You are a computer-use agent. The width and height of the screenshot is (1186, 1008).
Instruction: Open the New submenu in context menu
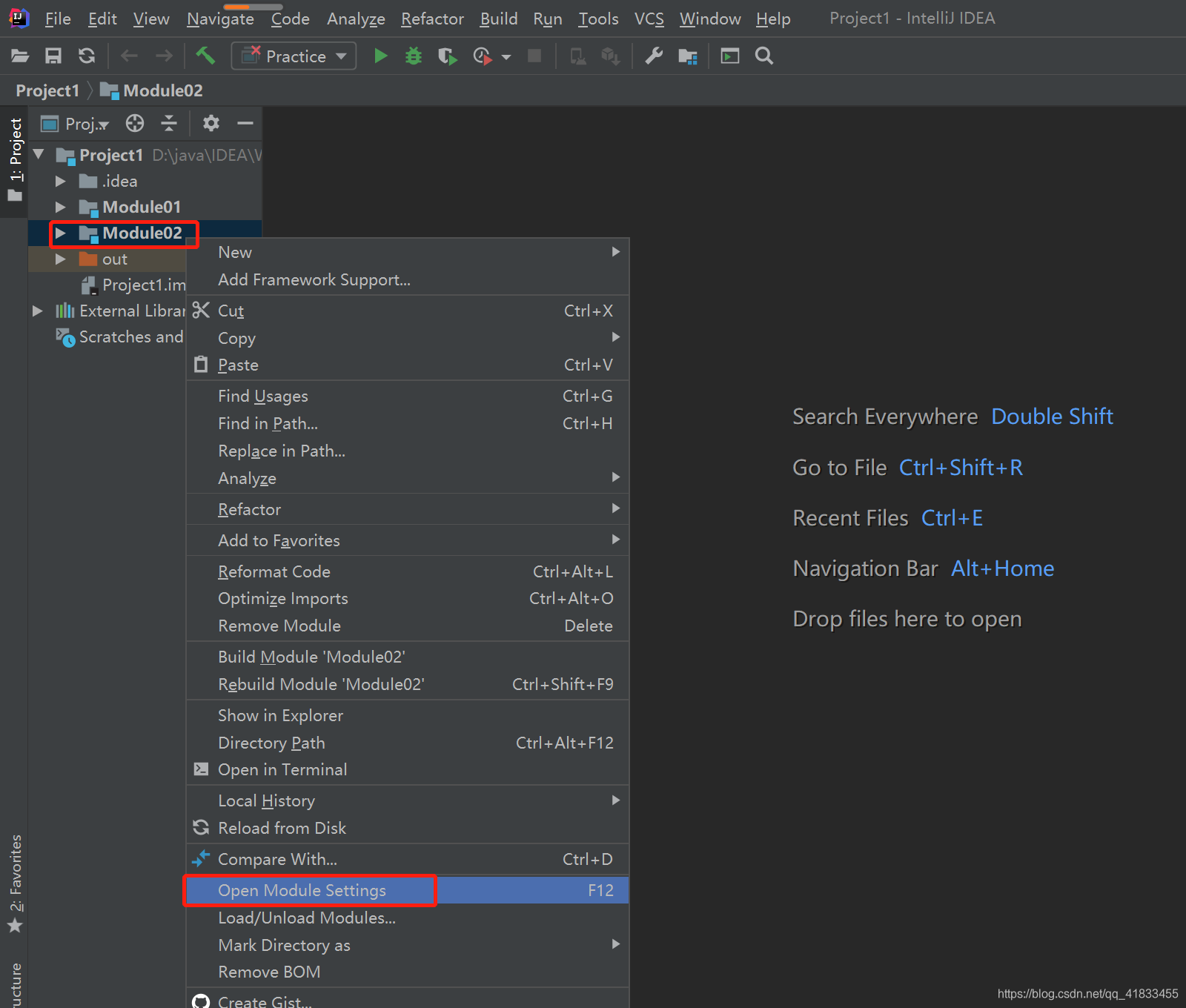407,252
